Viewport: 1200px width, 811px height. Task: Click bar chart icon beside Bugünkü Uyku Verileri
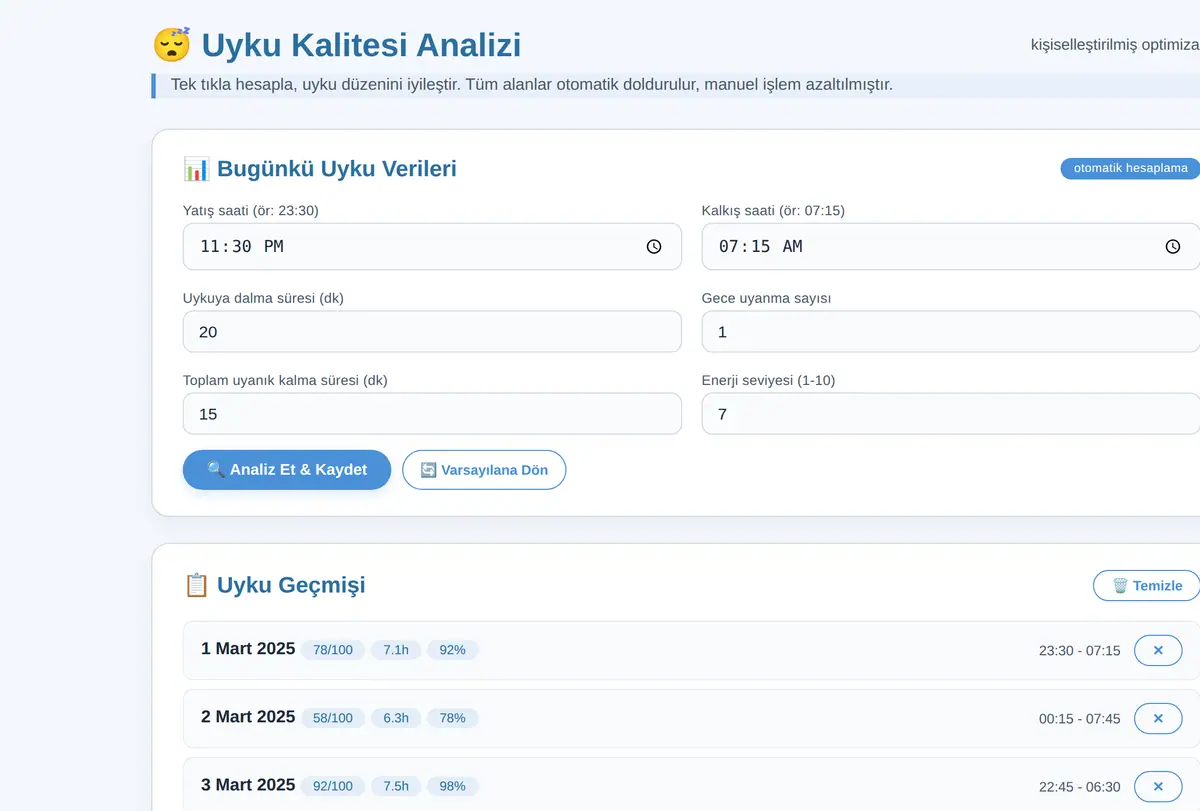[196, 169]
